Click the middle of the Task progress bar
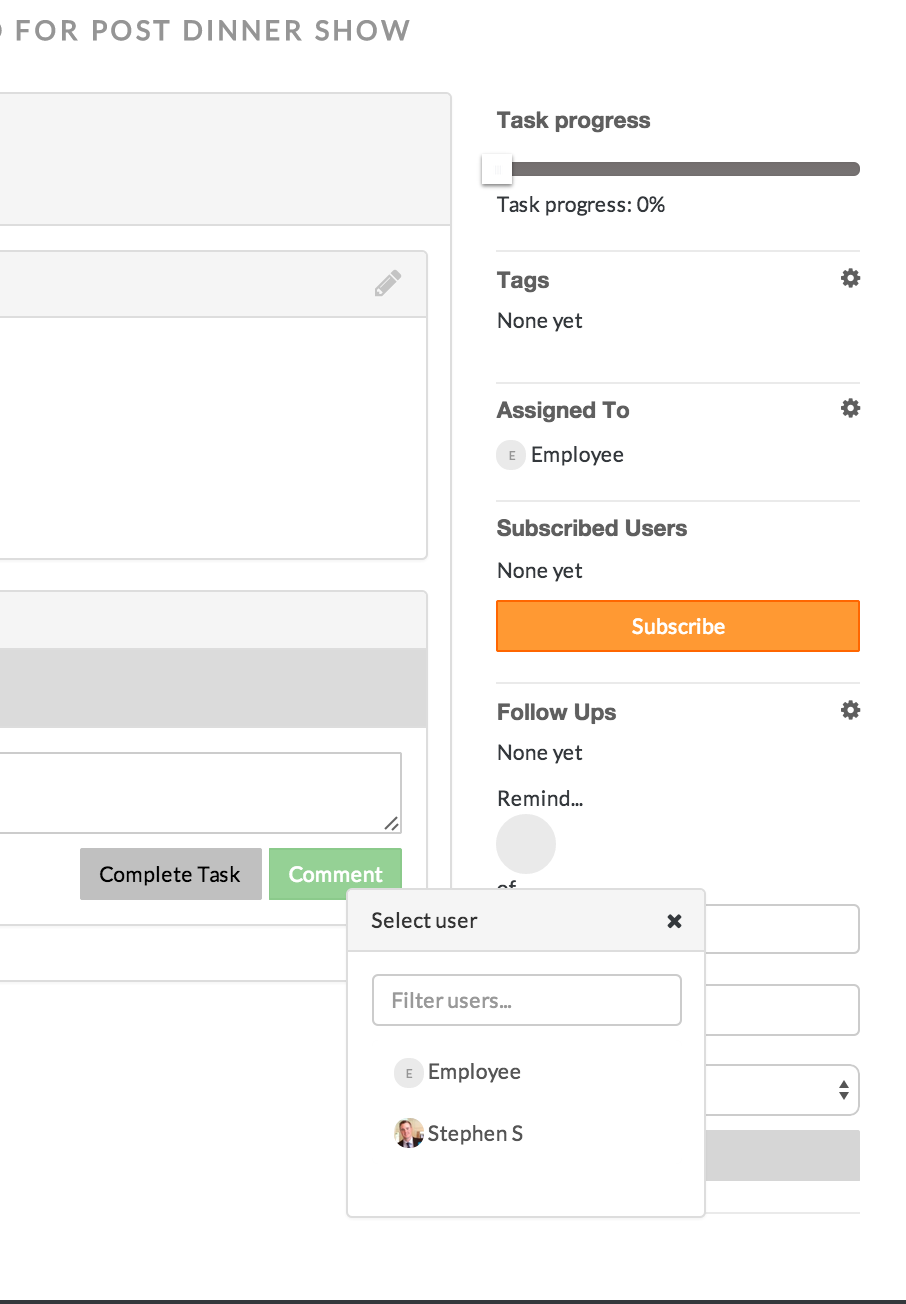Screen dimensions: 906x1304 (680, 169)
